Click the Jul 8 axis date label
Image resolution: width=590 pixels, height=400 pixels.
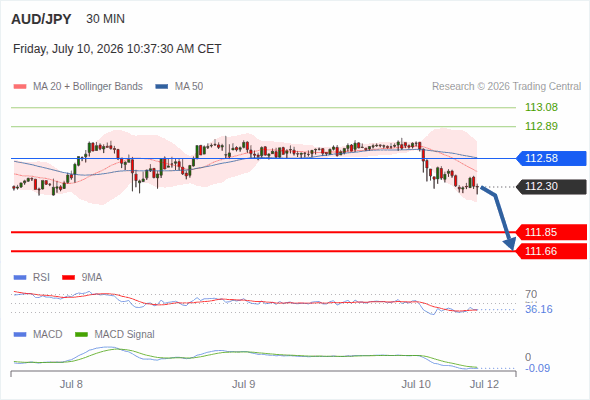[x=71, y=384]
